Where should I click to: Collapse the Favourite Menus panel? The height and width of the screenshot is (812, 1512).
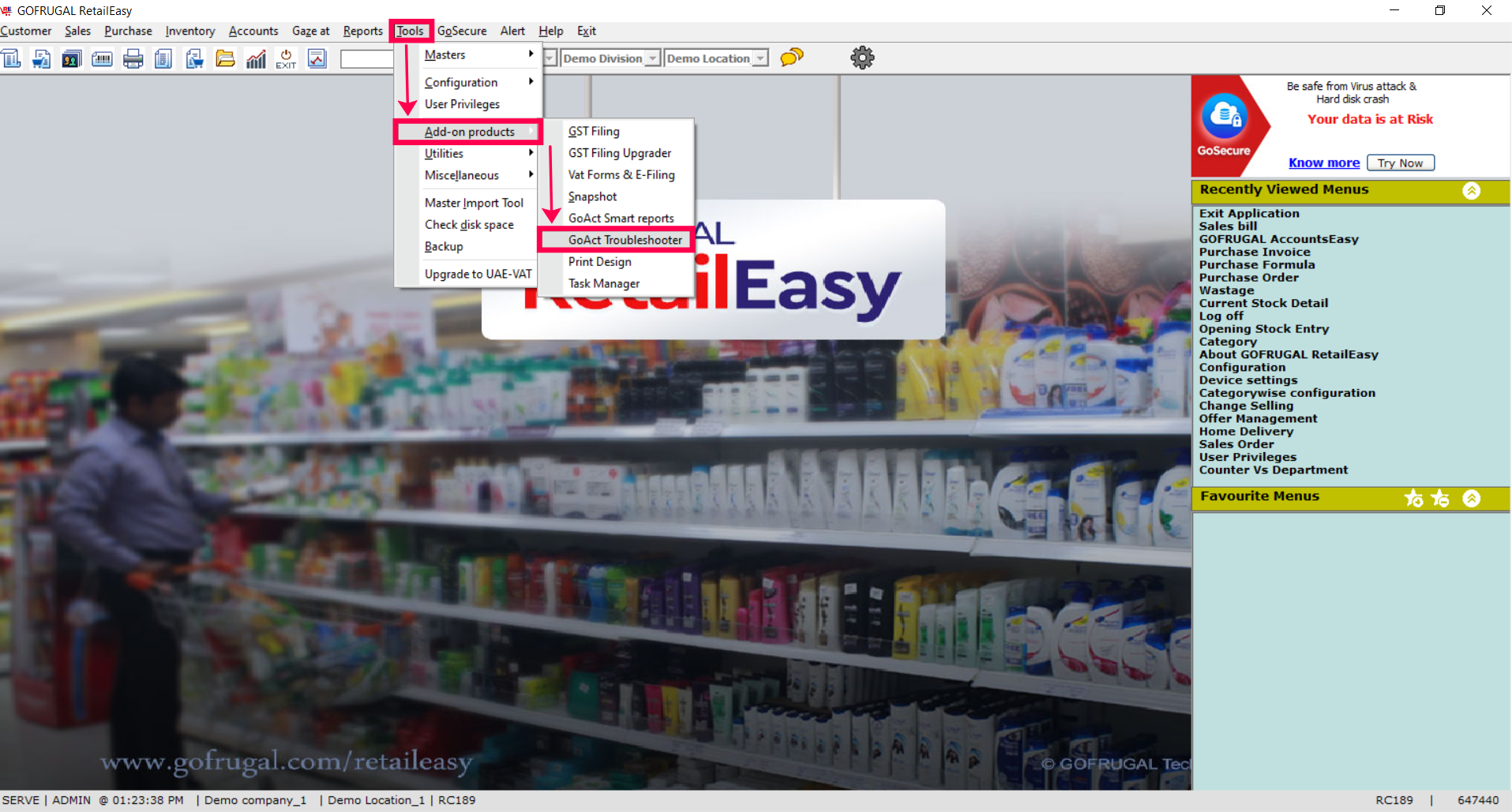click(x=1472, y=498)
